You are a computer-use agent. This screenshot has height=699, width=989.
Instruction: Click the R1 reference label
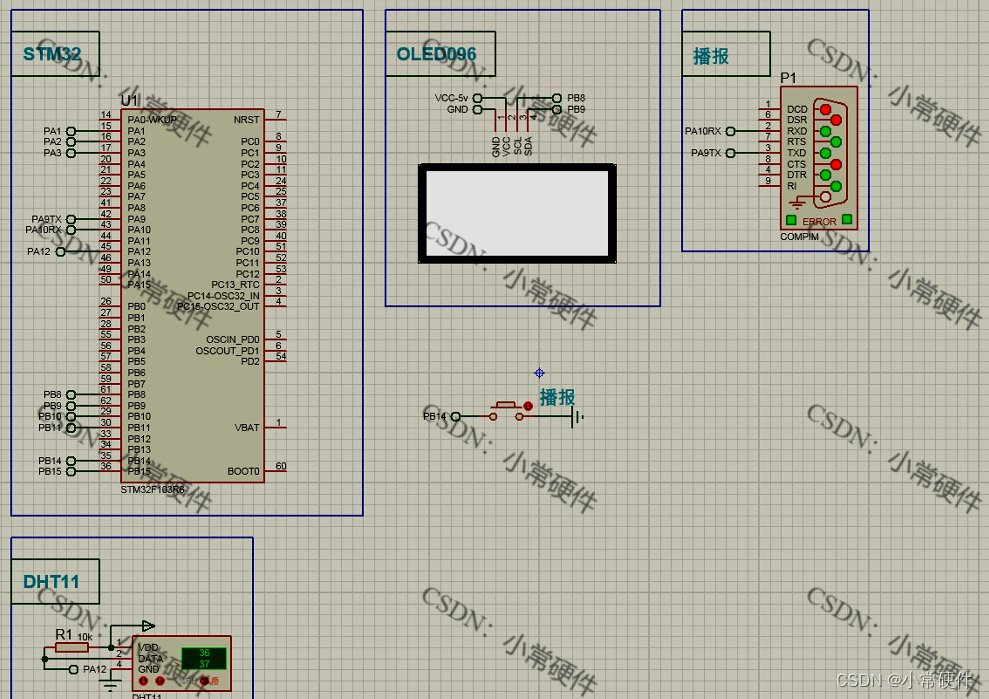[64, 634]
